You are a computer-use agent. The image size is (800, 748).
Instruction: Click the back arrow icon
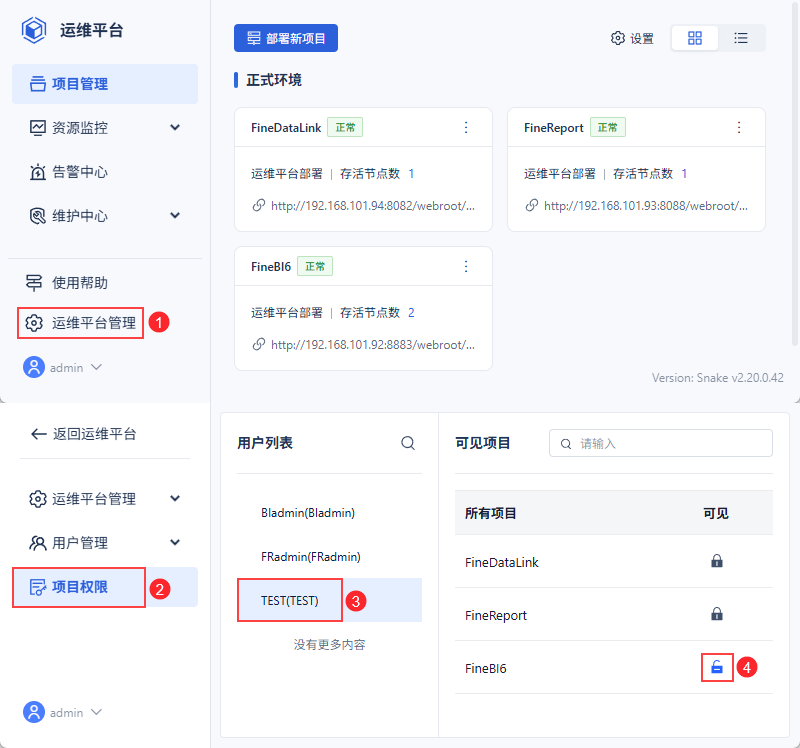coord(39,434)
